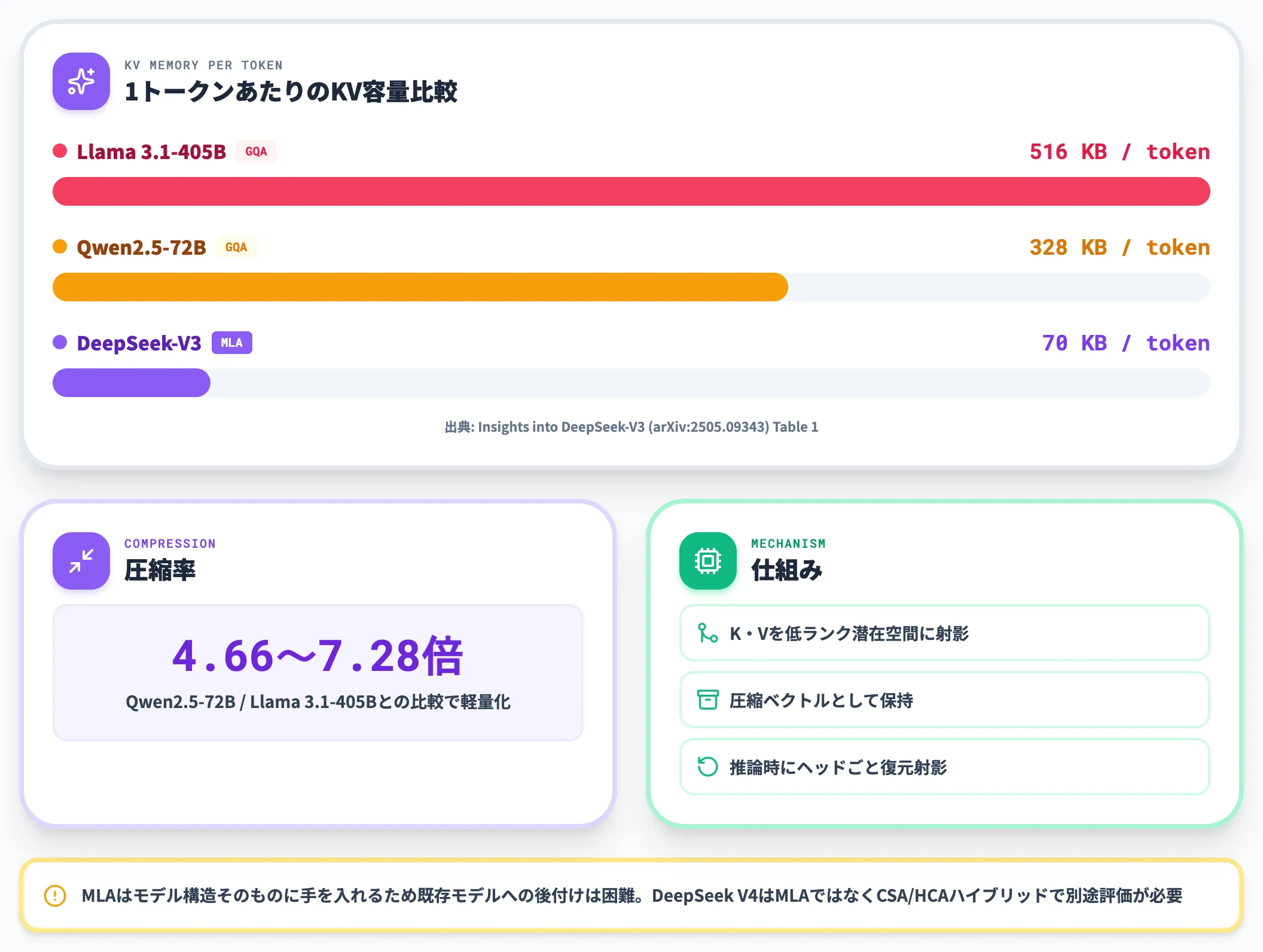Click the 70 KB / token value
The height and width of the screenshot is (952, 1263).
(x=1126, y=343)
